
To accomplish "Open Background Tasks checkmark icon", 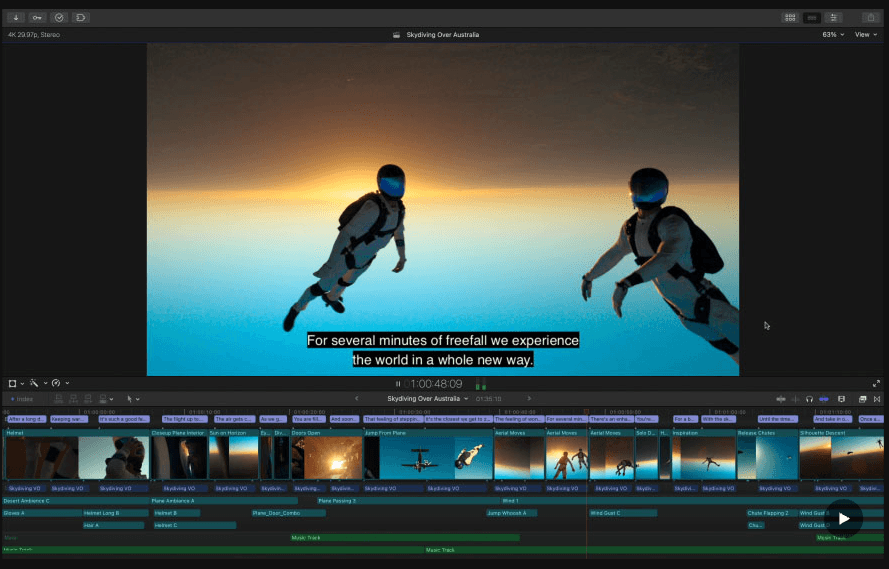I will pyautogui.click(x=59, y=17).
